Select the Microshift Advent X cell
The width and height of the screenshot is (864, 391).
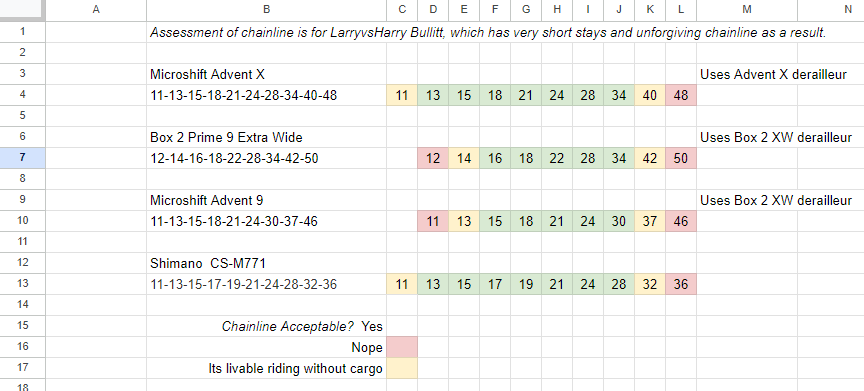click(x=266, y=74)
